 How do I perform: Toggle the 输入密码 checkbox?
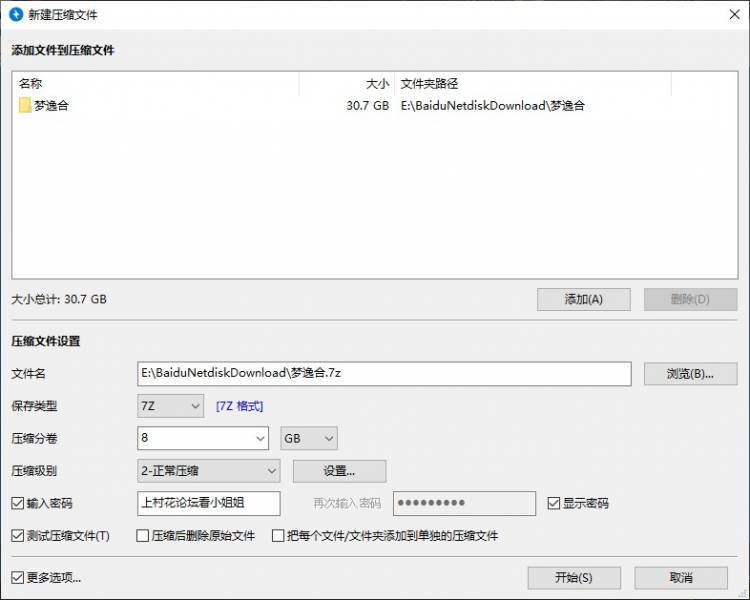(x=18, y=503)
